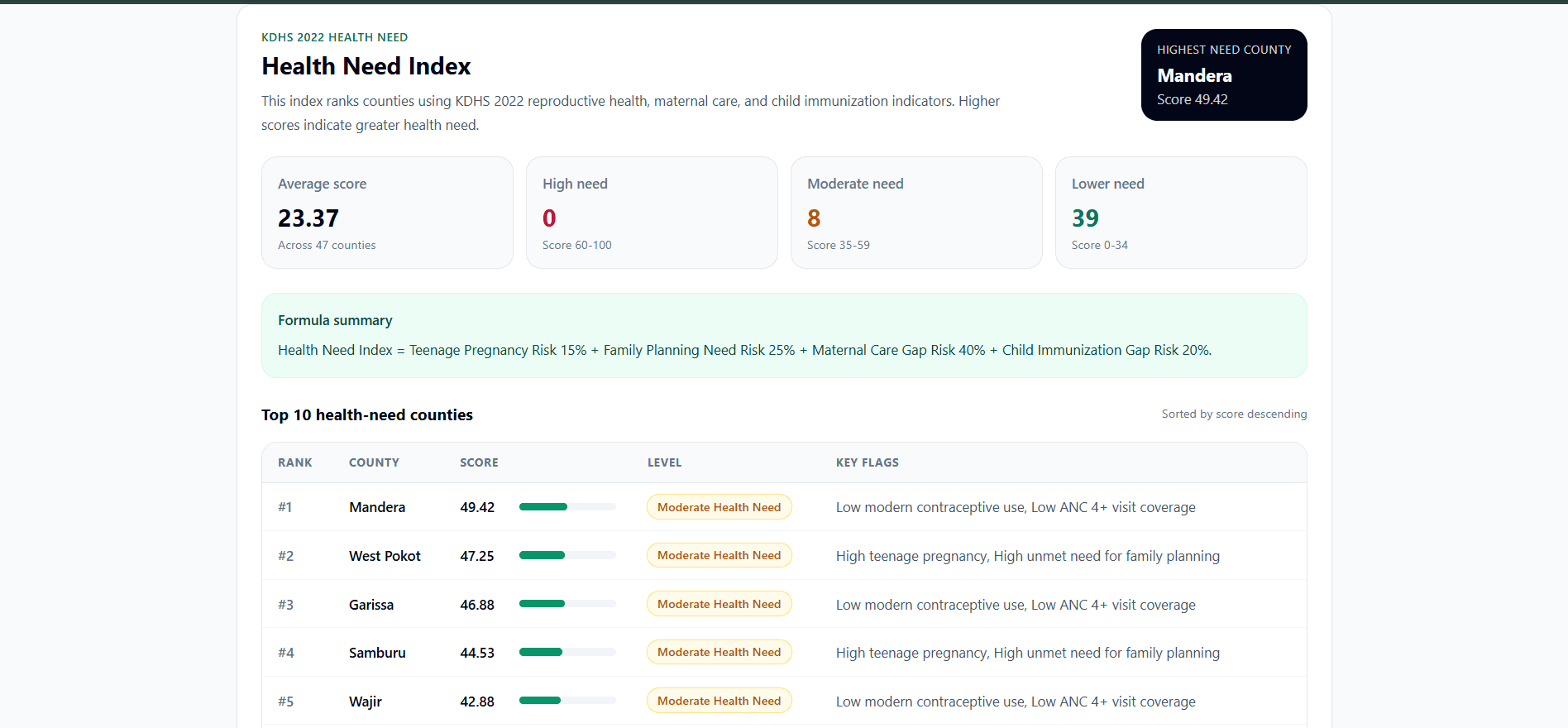Click the COUNTY column header

pos(374,462)
